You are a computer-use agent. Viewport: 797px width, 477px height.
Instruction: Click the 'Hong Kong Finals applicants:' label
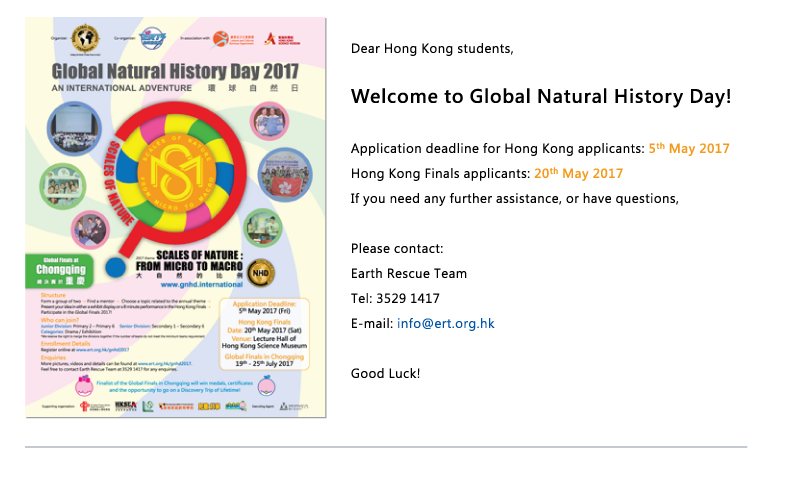click(x=440, y=174)
